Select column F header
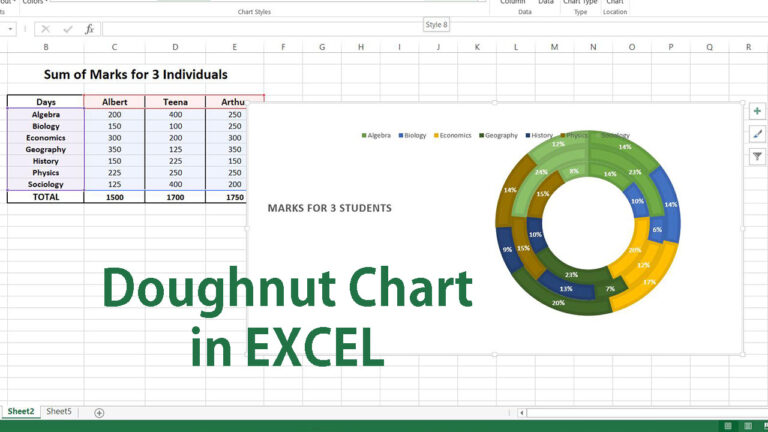768x432 pixels. point(283,47)
